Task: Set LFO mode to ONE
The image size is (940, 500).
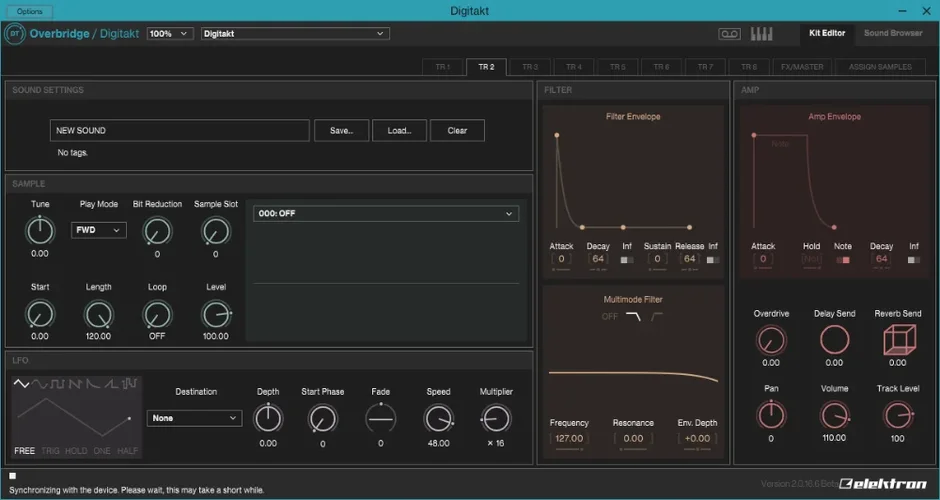Action: pyautogui.click(x=102, y=451)
